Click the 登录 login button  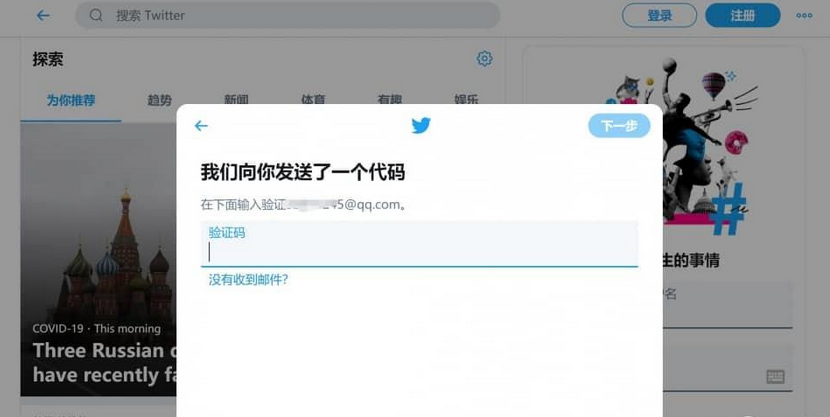point(659,15)
